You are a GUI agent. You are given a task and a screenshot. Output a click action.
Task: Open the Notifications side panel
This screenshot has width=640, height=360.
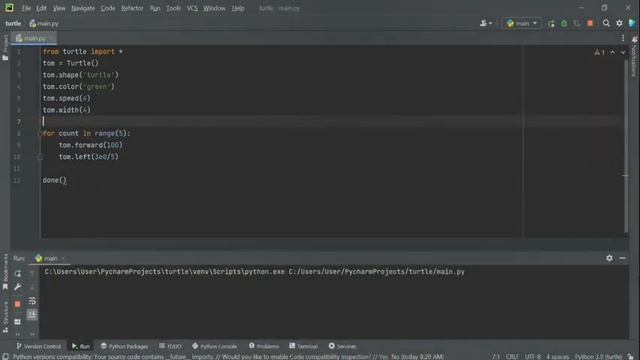634,56
